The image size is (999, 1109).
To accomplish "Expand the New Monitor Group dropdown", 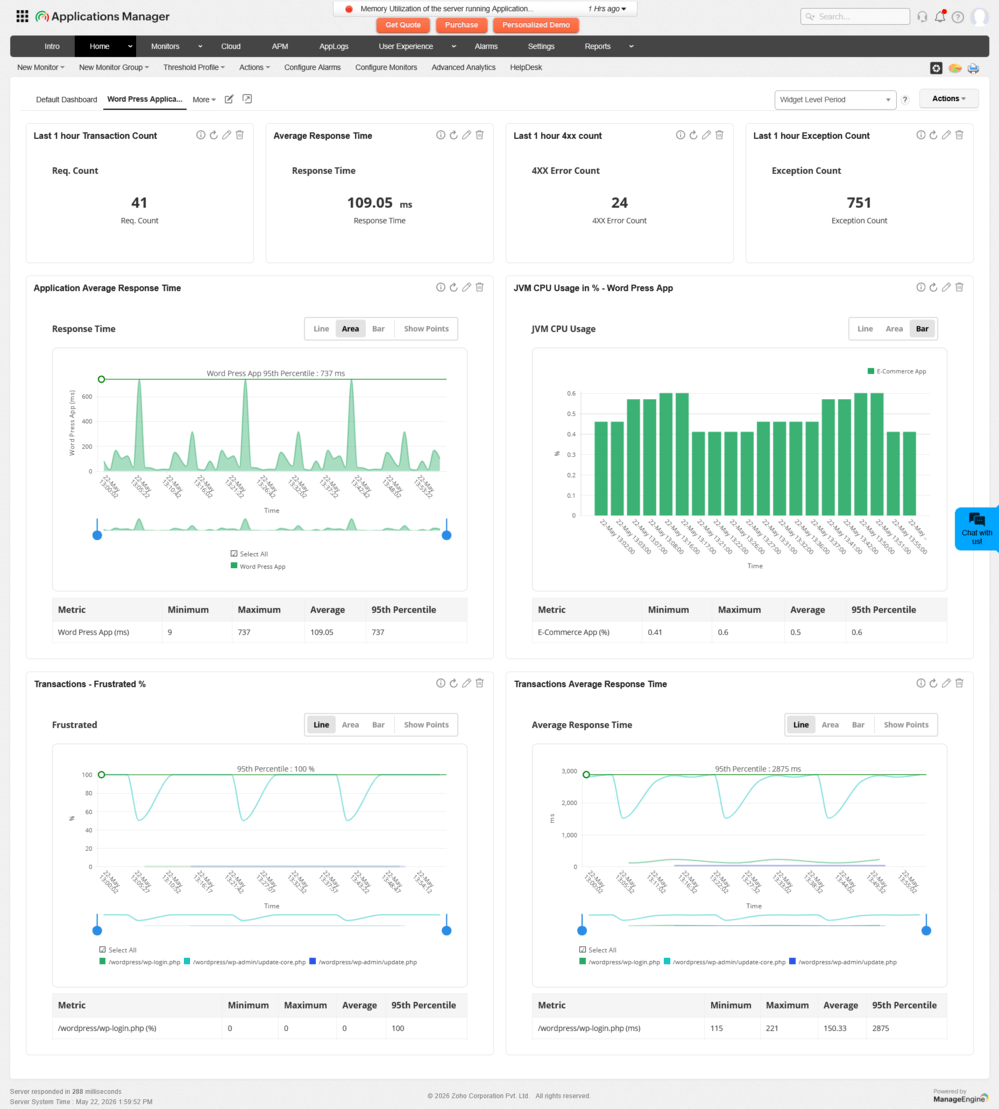I will click(113, 68).
